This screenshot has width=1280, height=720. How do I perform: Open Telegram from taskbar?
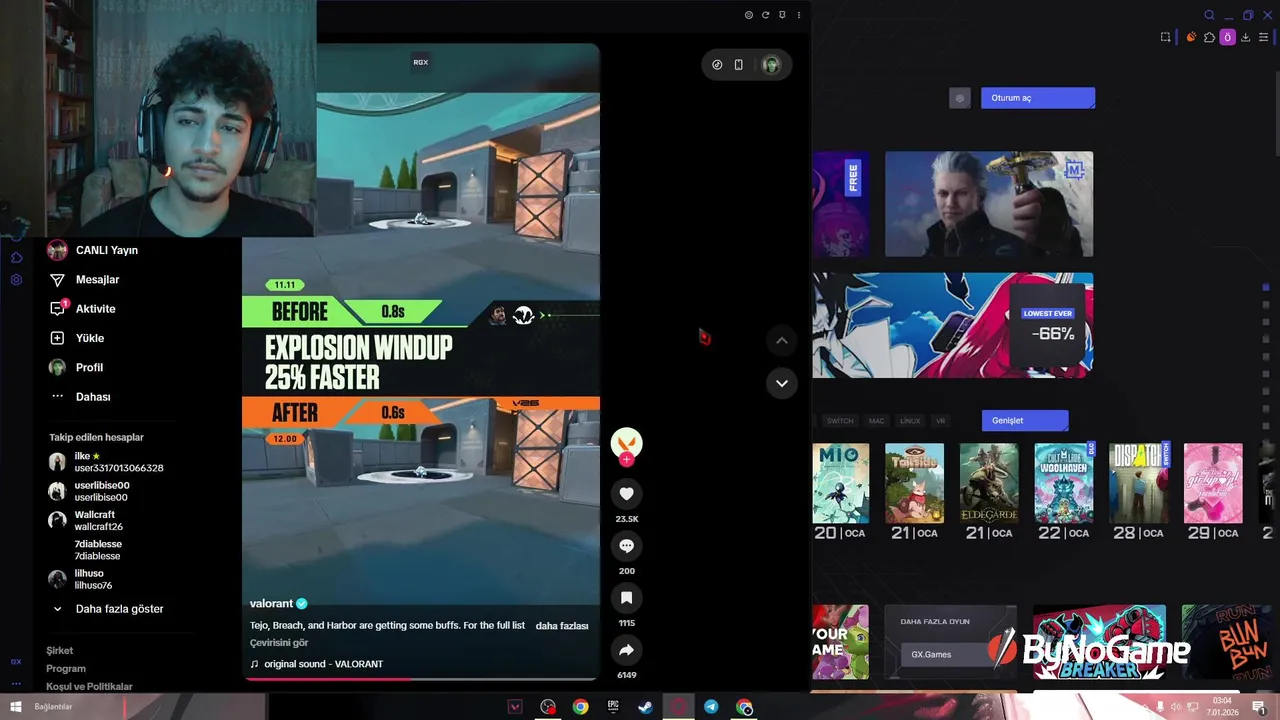point(711,707)
